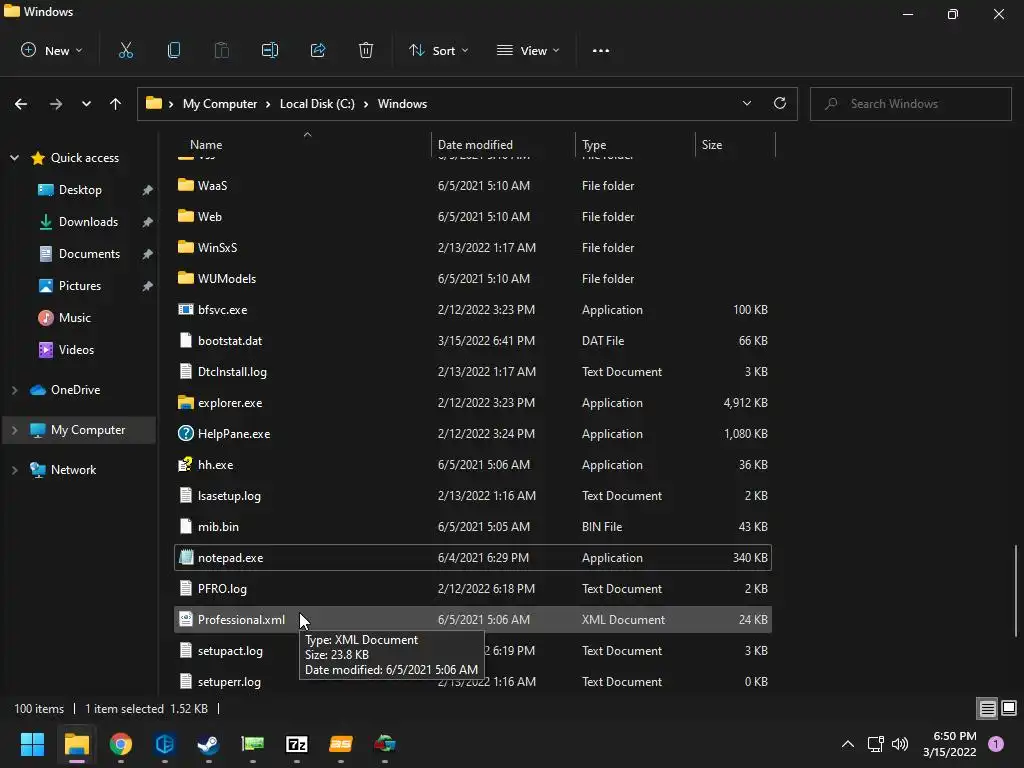The height and width of the screenshot is (768, 1024).
Task: Select Downloads in Quick access
Action: click(x=88, y=221)
